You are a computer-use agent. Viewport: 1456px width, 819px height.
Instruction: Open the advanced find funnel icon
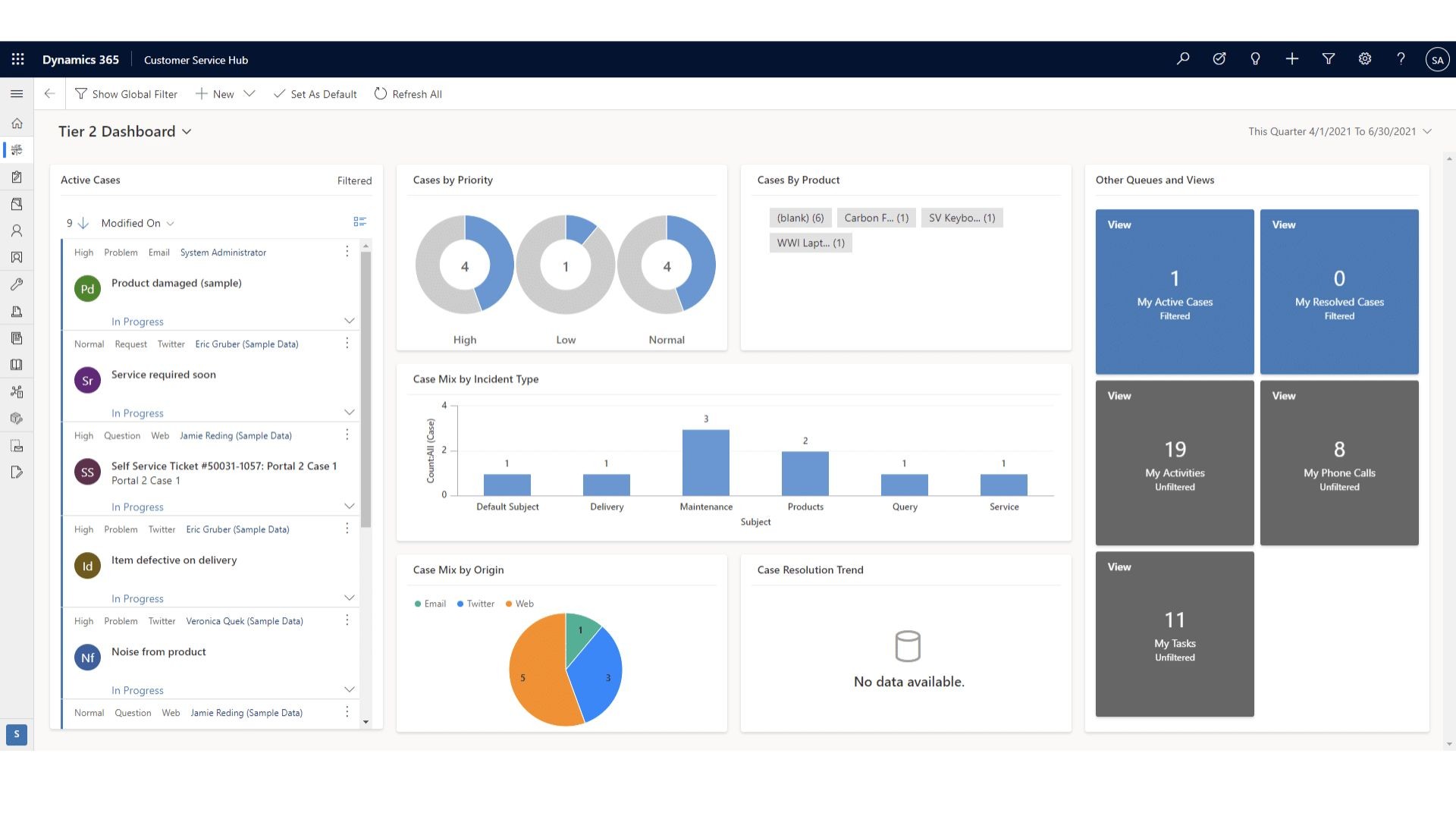coord(1328,59)
